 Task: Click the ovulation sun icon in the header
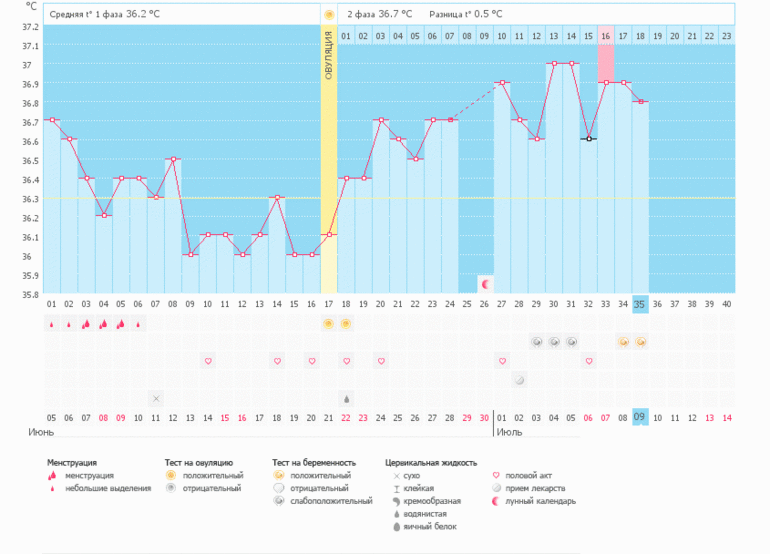[x=328, y=15]
